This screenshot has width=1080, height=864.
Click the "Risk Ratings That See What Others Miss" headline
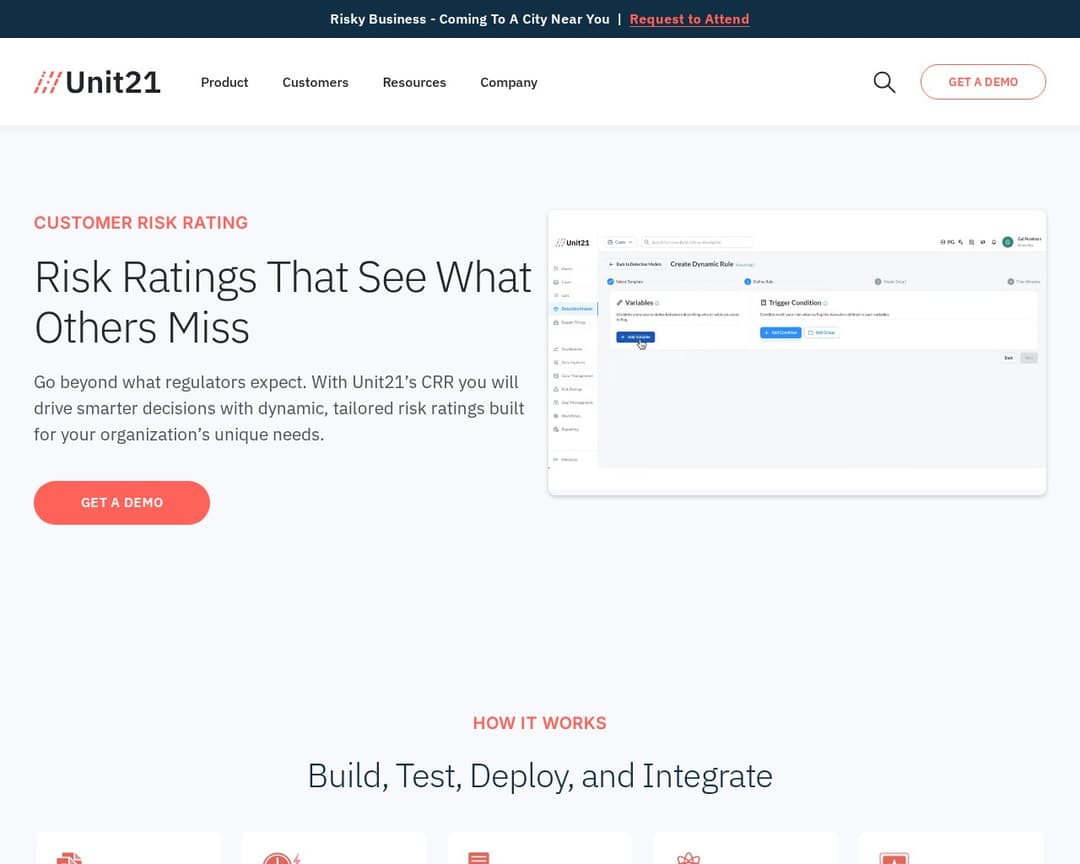pos(283,302)
